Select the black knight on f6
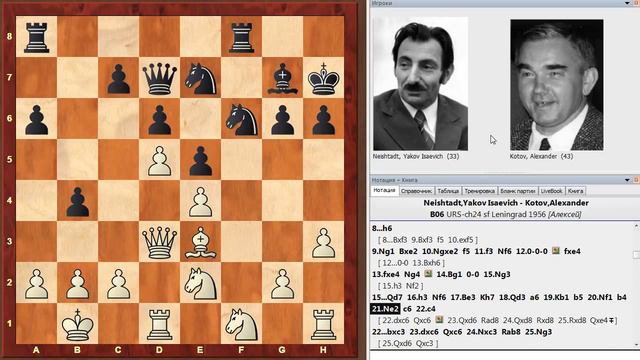Screen dimensions: 640x360 241,119
